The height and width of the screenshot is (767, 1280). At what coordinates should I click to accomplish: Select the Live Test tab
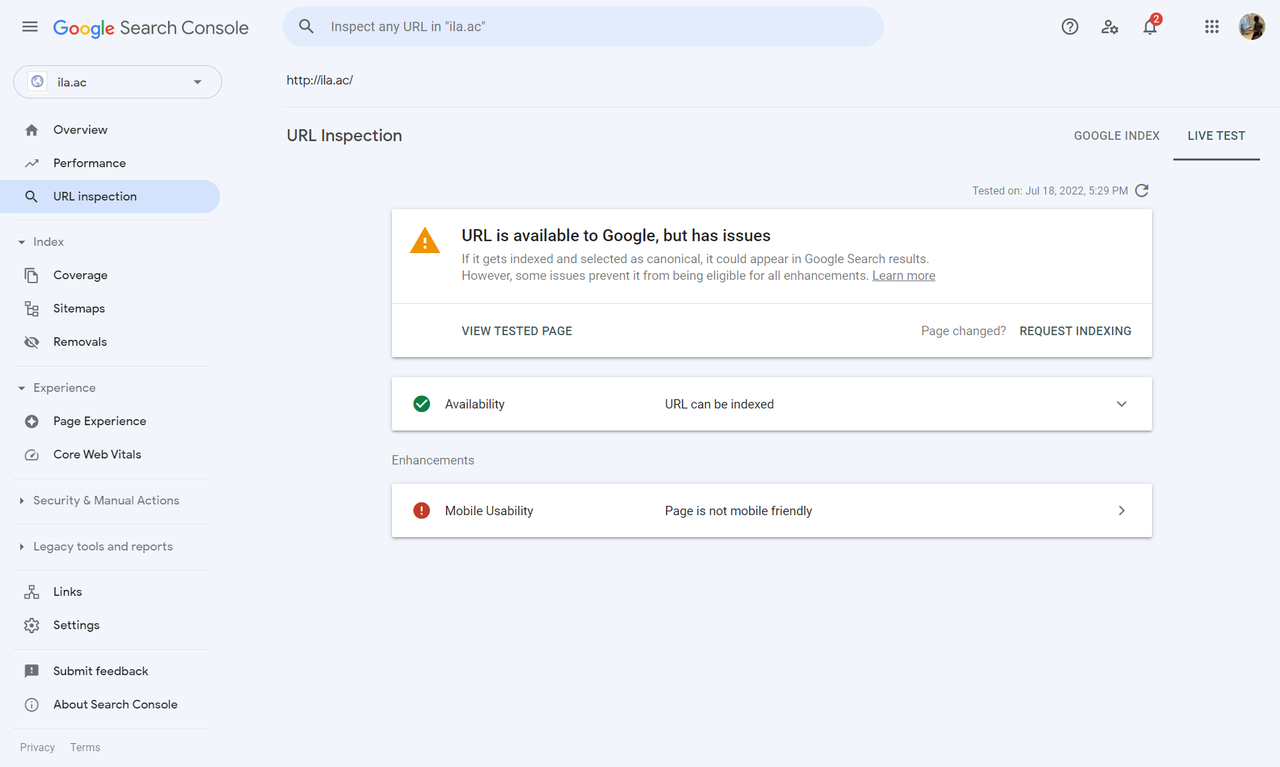(1216, 136)
